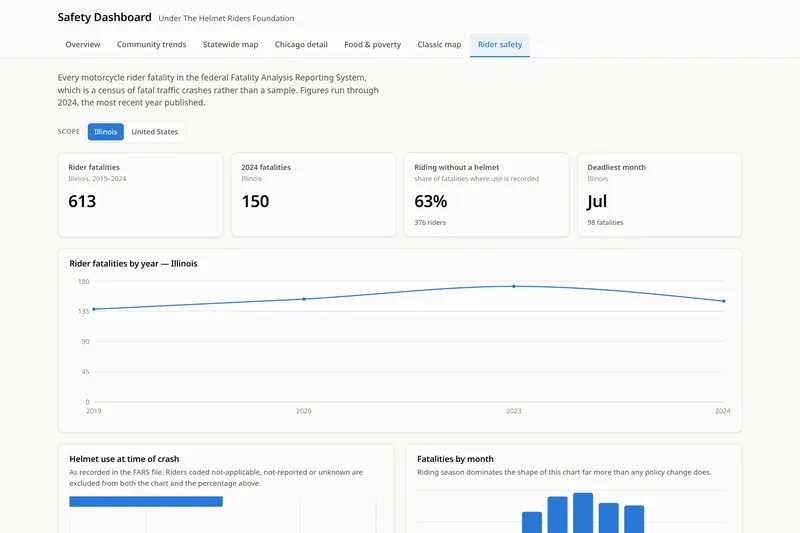The width and height of the screenshot is (800, 533).
Task: Click the Riding without a helmet card title
Action: (457, 167)
